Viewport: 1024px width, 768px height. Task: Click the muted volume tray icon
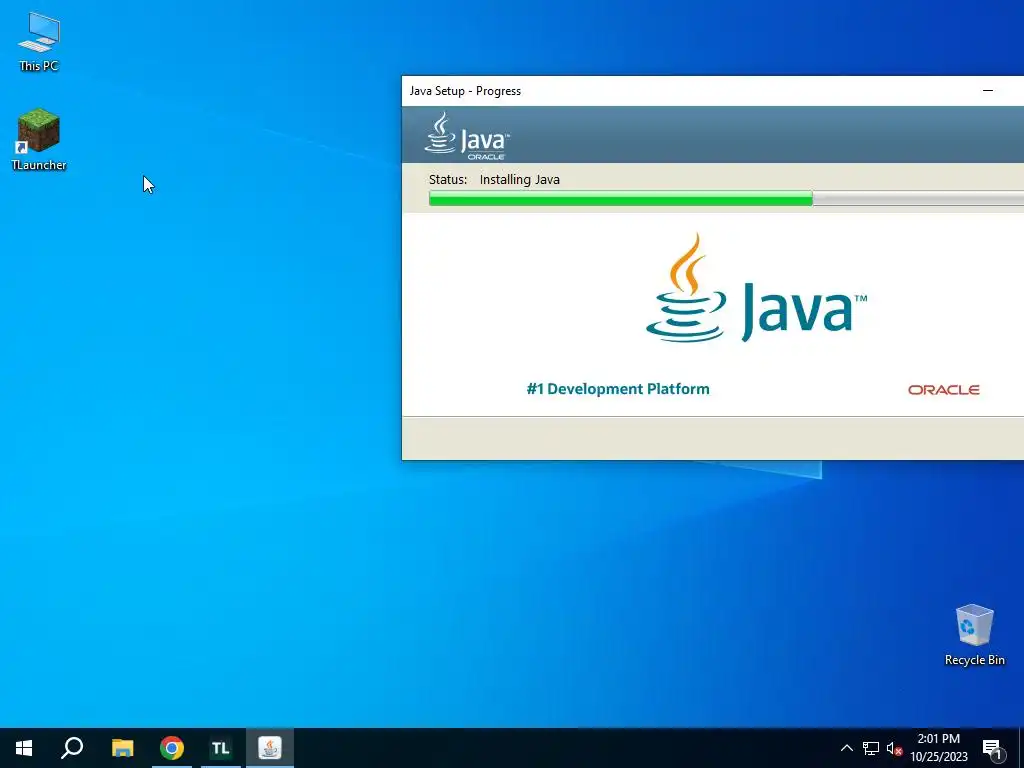[x=894, y=748]
